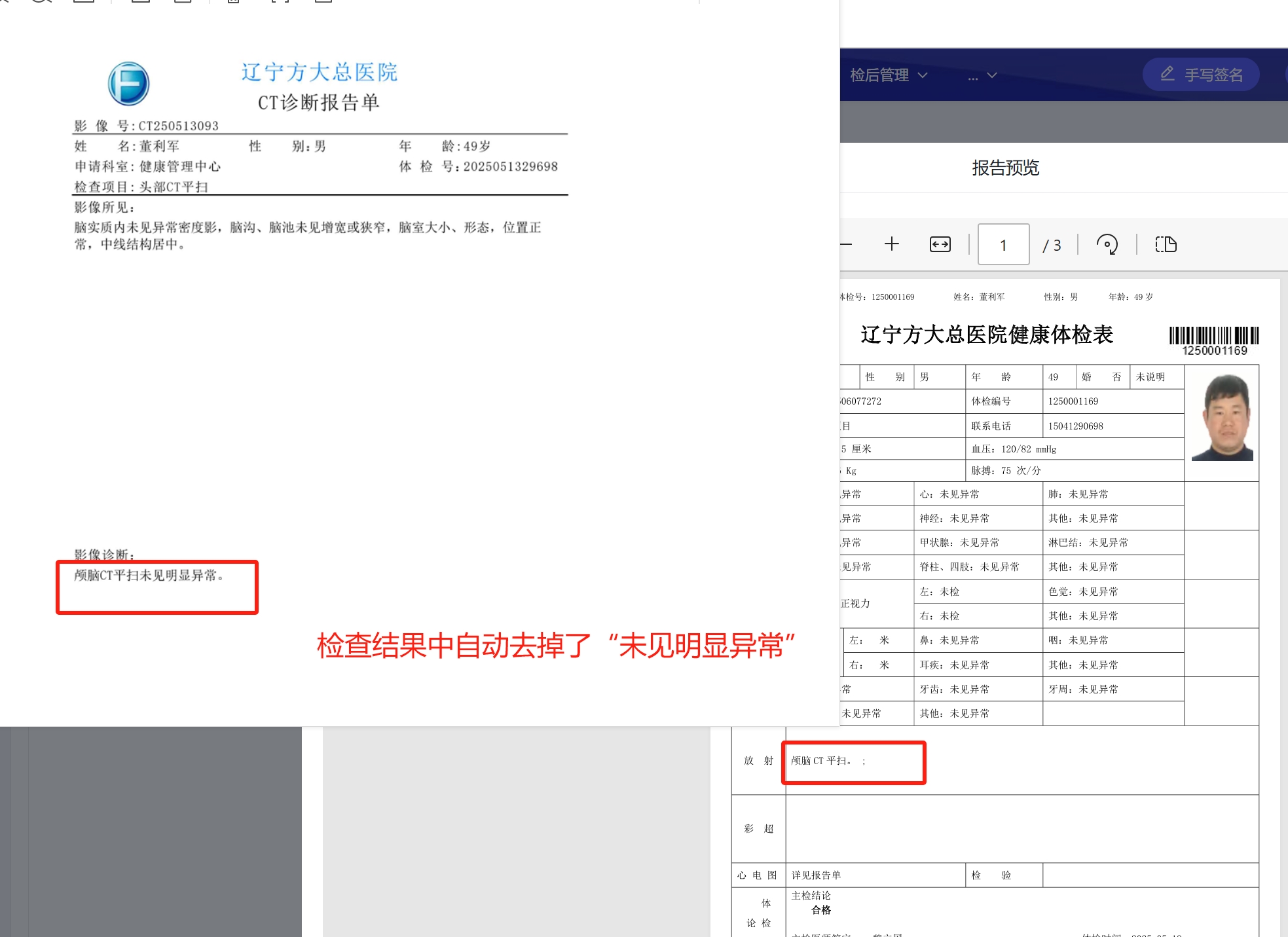
Task: Open the 检后管理 dropdown menu
Action: click(889, 75)
